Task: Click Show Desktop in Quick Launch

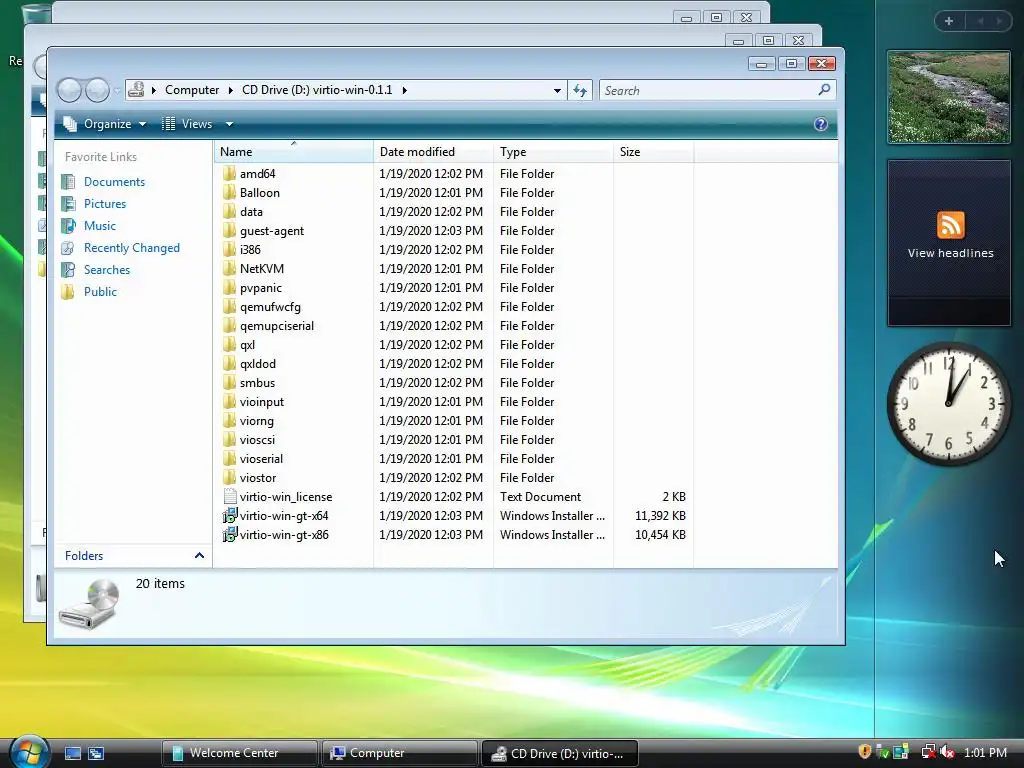Action: (x=72, y=753)
